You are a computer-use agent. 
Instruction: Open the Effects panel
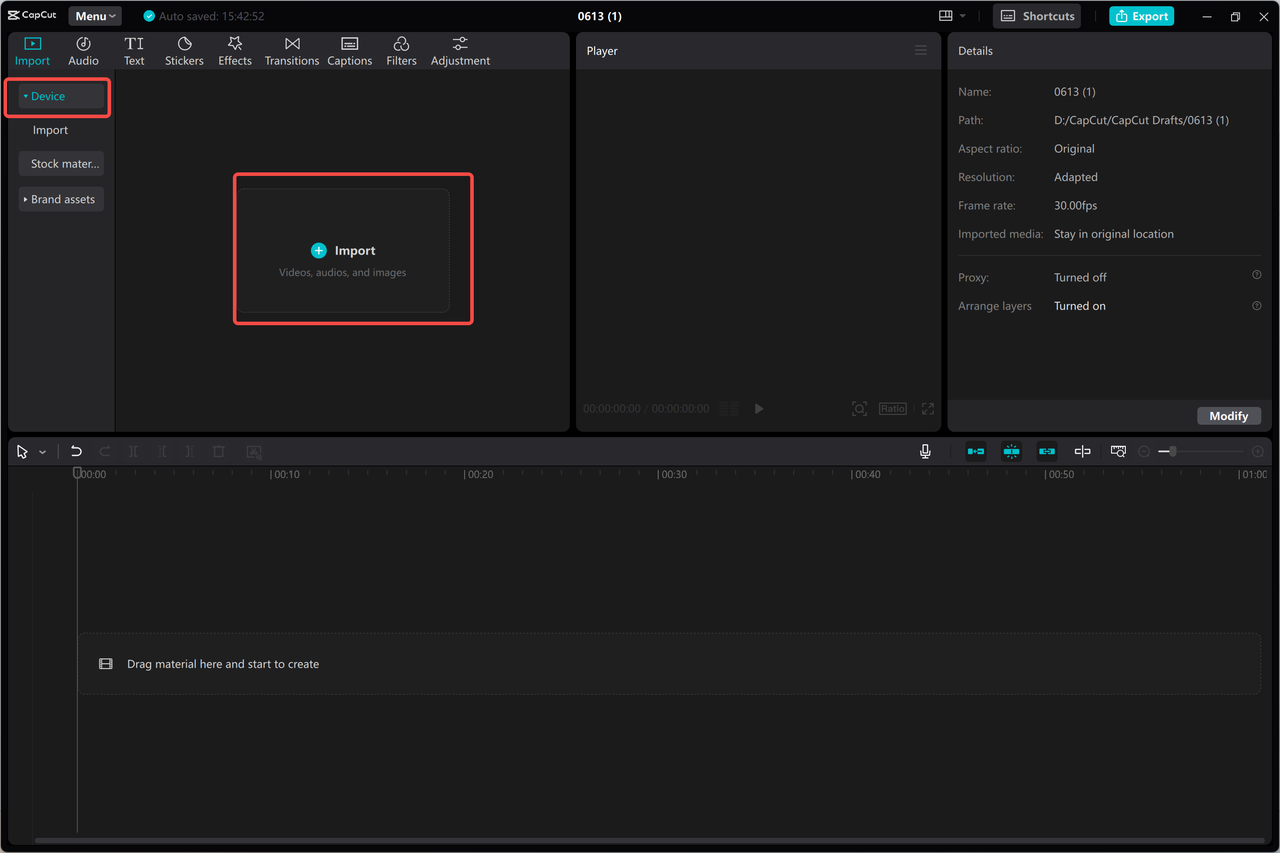235,50
